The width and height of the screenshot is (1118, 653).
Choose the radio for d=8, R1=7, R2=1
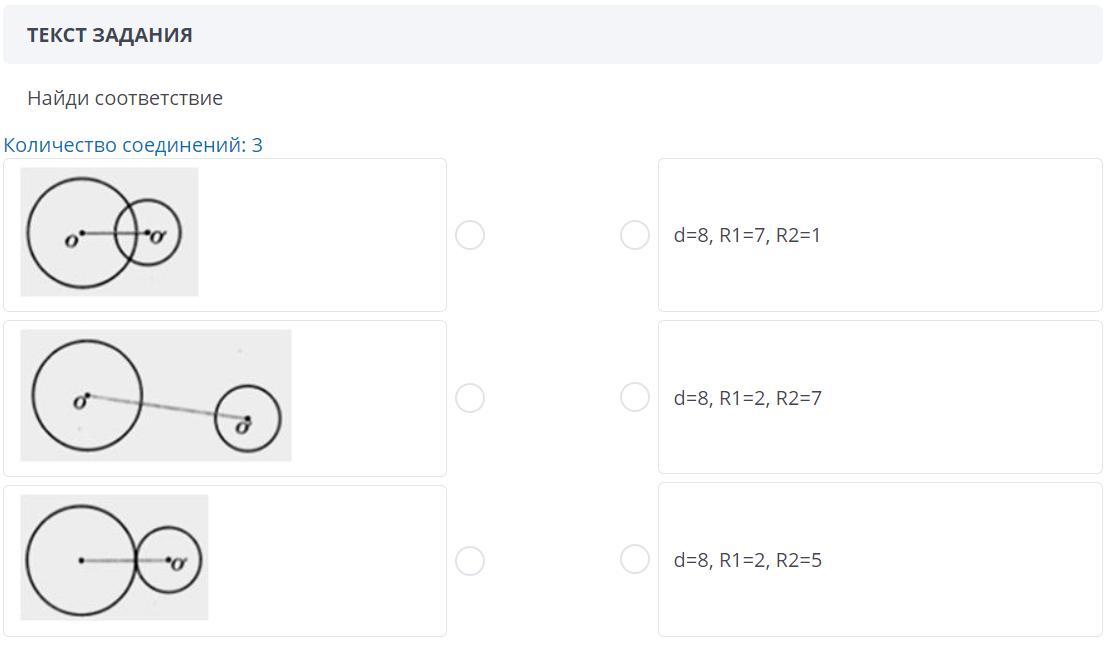(x=635, y=235)
